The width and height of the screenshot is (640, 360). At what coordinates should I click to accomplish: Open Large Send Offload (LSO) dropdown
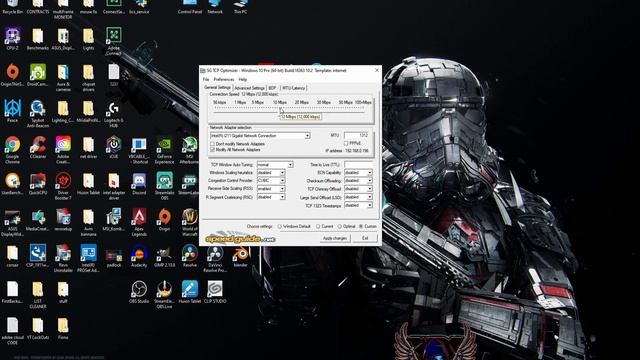click(370, 197)
